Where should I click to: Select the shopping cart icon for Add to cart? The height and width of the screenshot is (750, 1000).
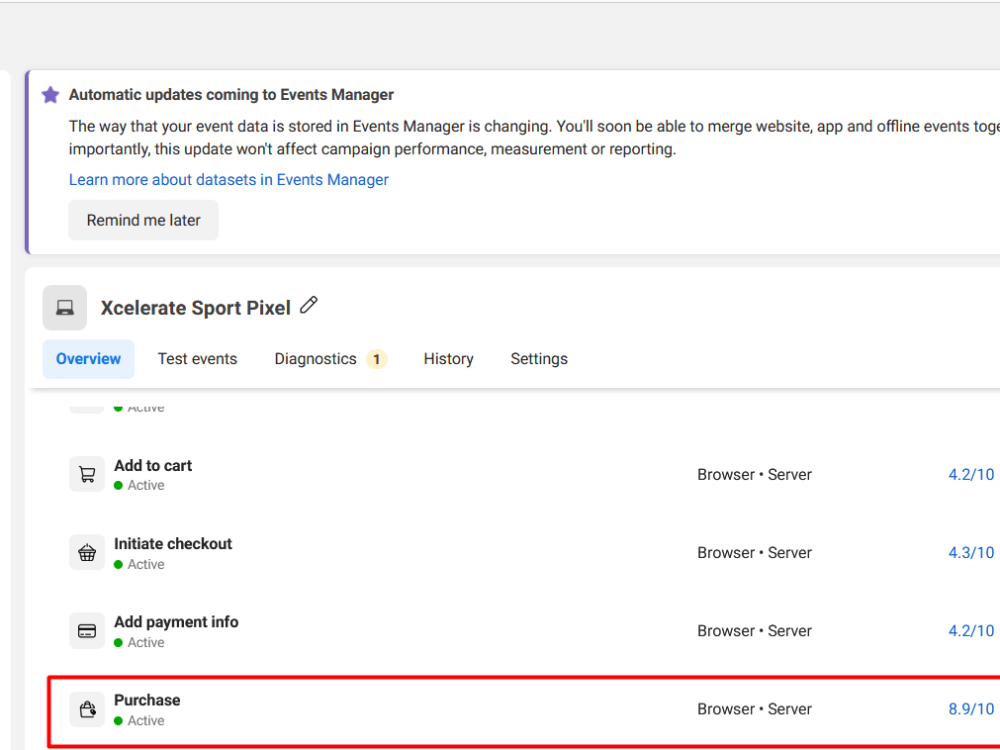[87, 473]
